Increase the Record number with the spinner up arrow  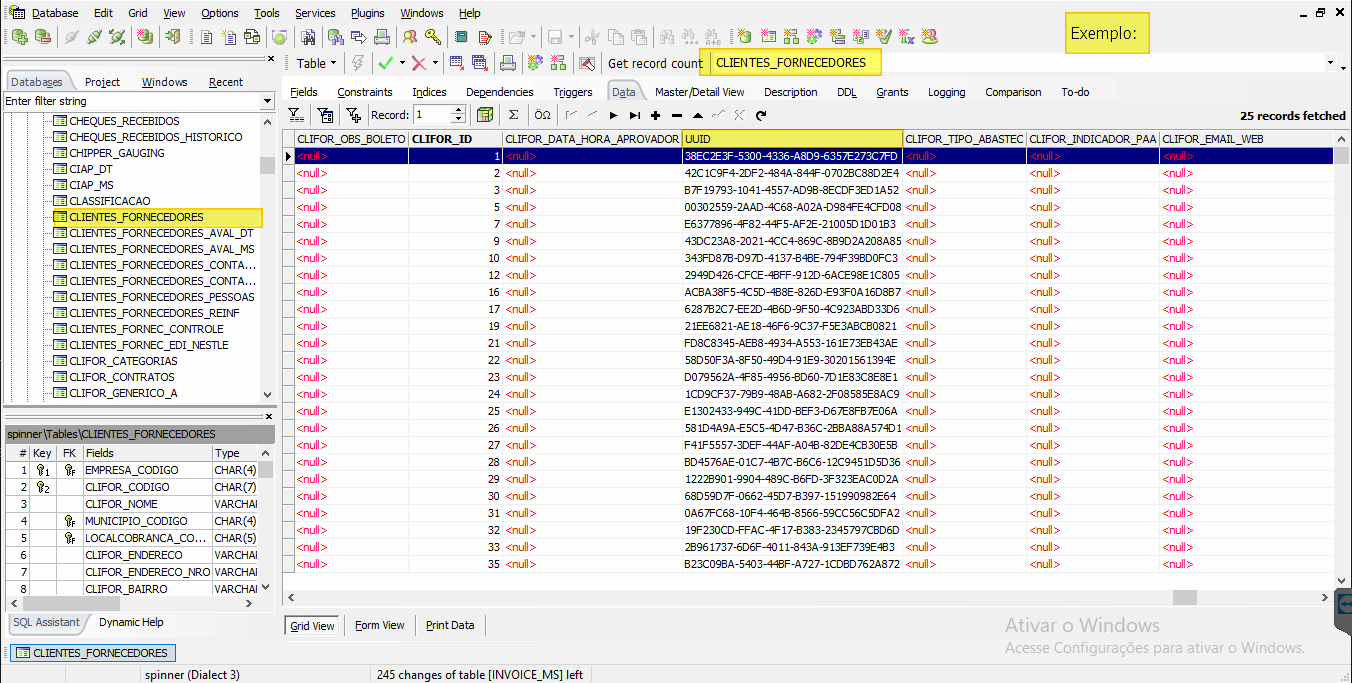click(459, 111)
